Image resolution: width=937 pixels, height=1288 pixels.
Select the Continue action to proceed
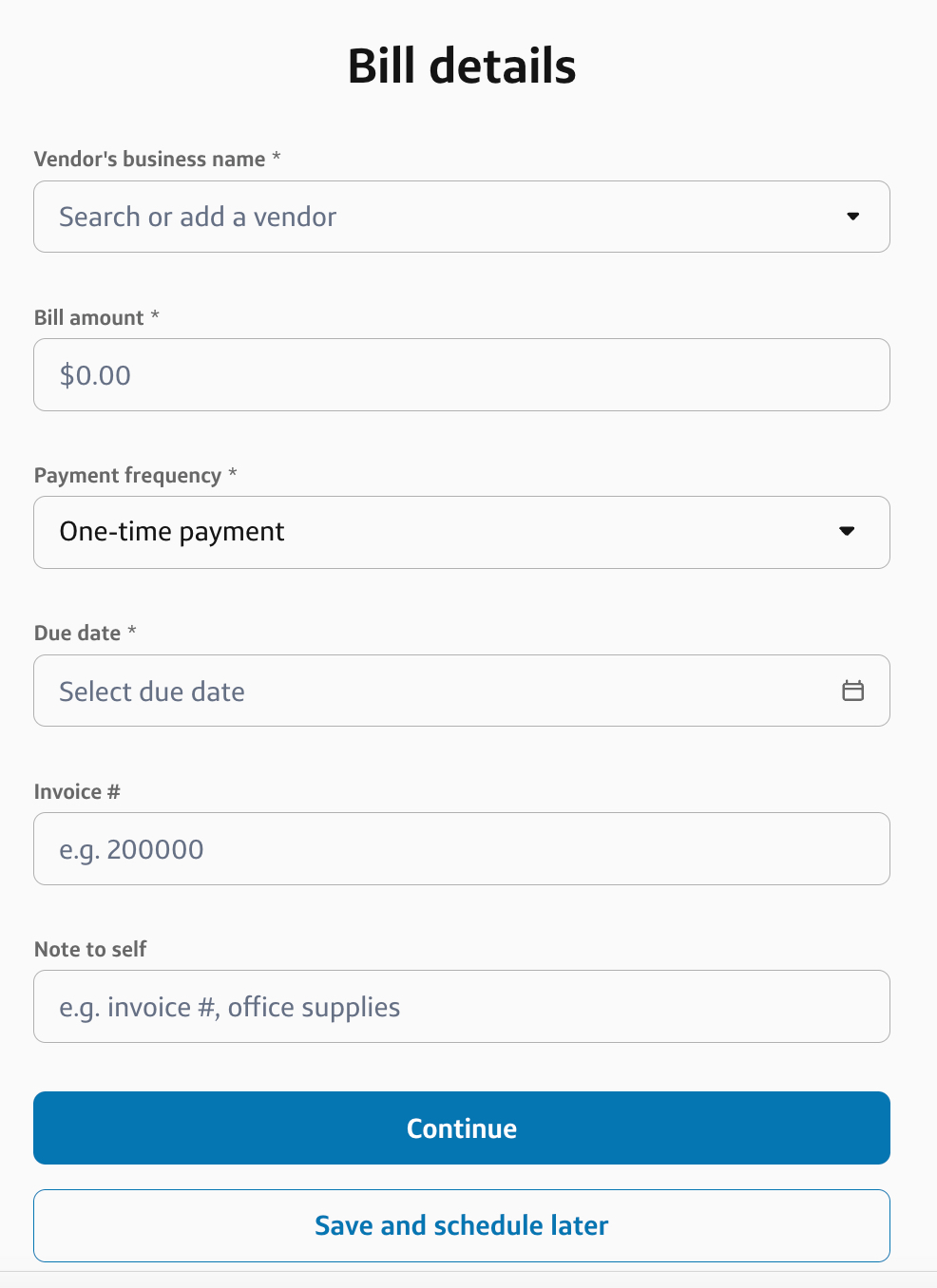coord(462,1127)
